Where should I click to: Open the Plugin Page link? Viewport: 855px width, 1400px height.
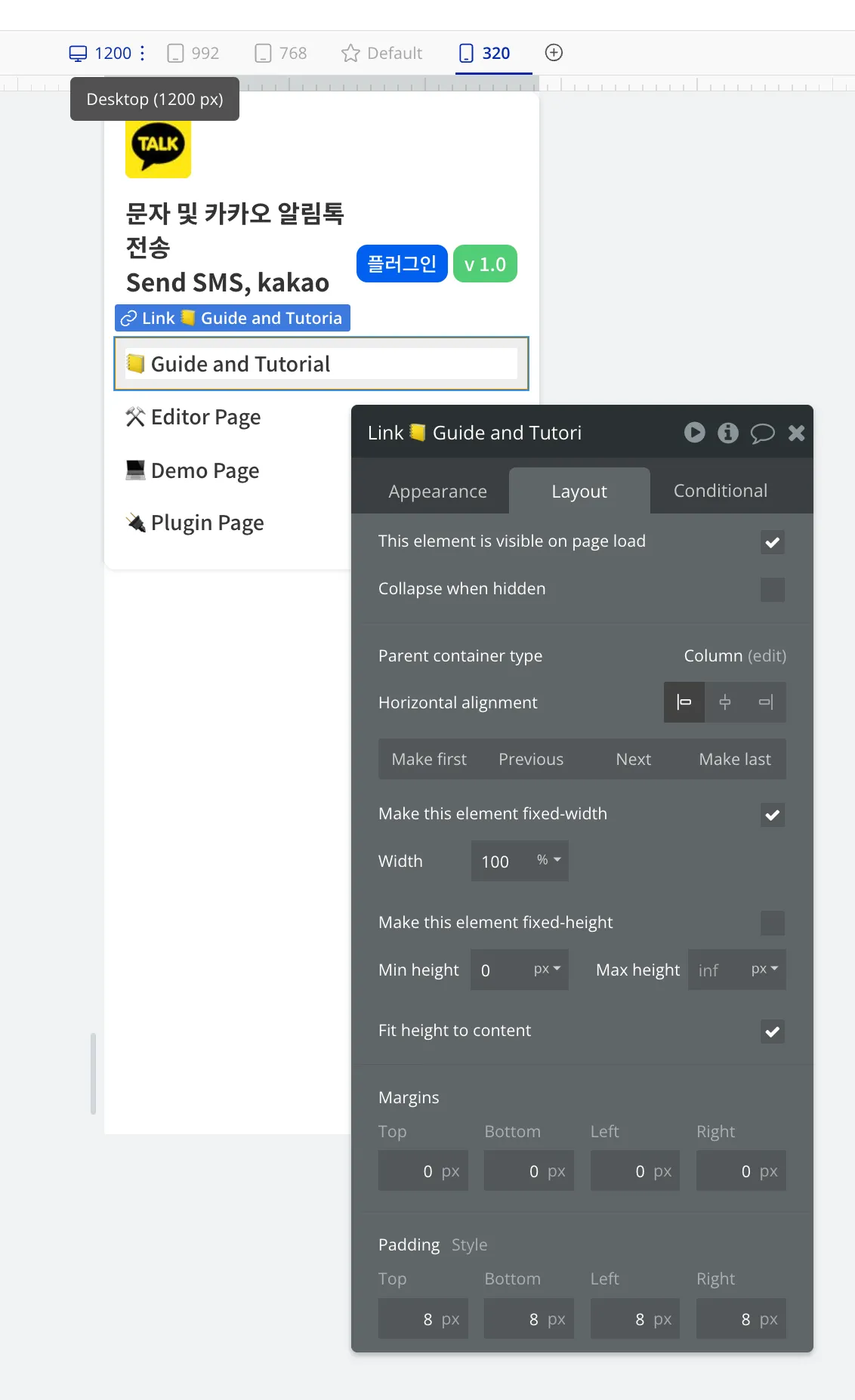click(x=195, y=523)
